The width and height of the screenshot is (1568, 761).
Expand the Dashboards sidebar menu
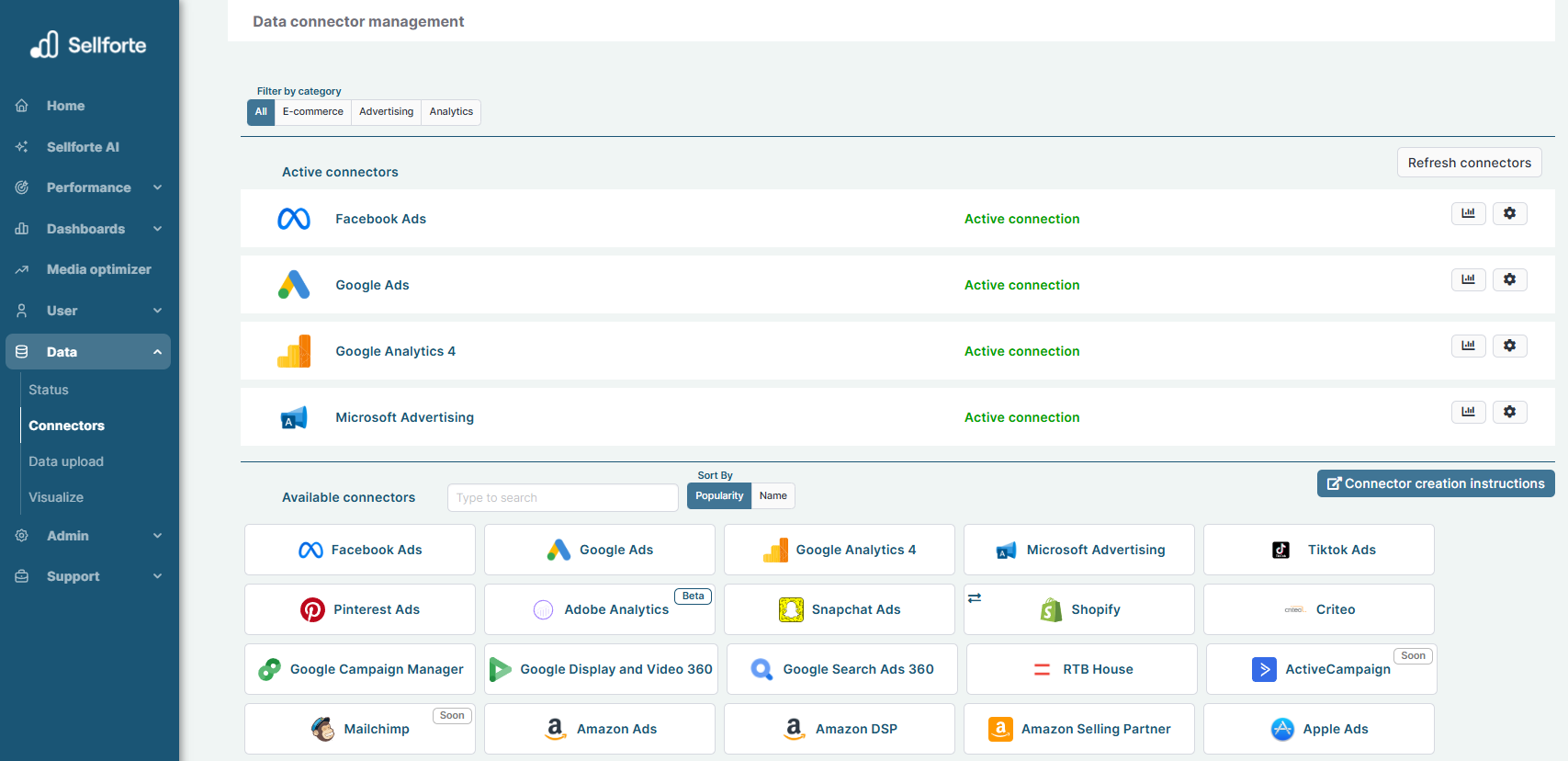[88, 229]
